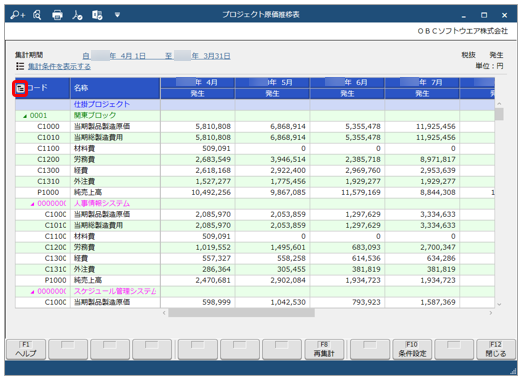Viewport: 522px width, 382px height.
Task: Click the 4月 column header
Action: pos(197,83)
